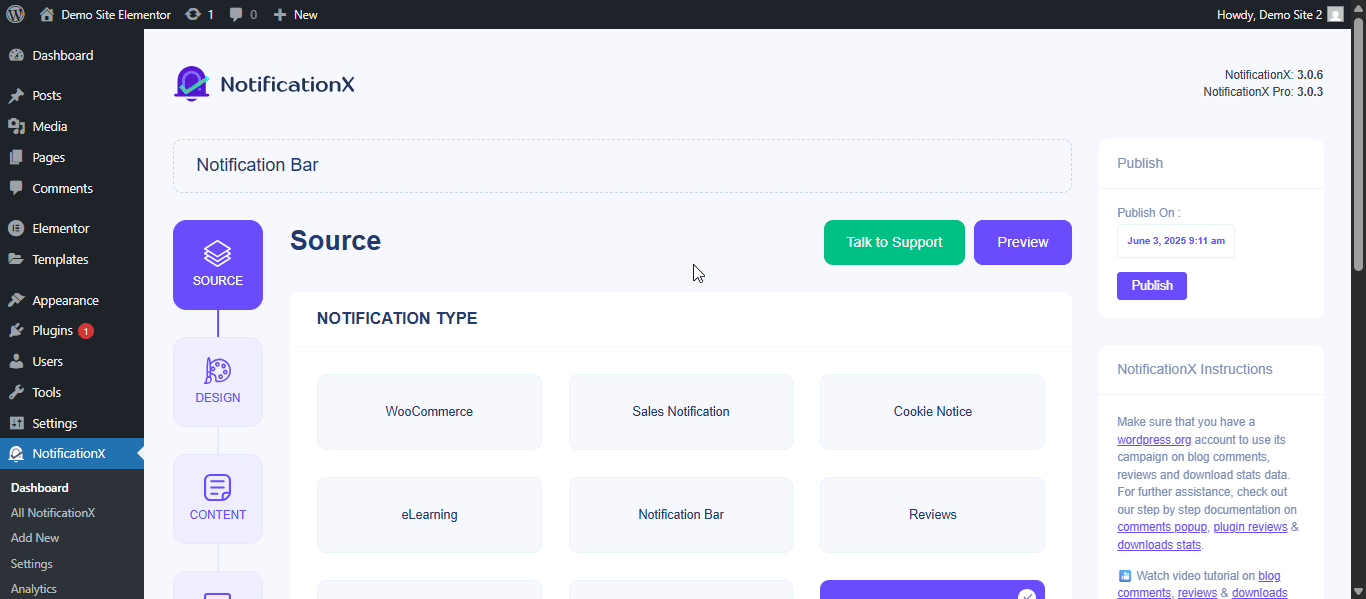Open Tools menu item
This screenshot has width=1366, height=599.
(46, 392)
